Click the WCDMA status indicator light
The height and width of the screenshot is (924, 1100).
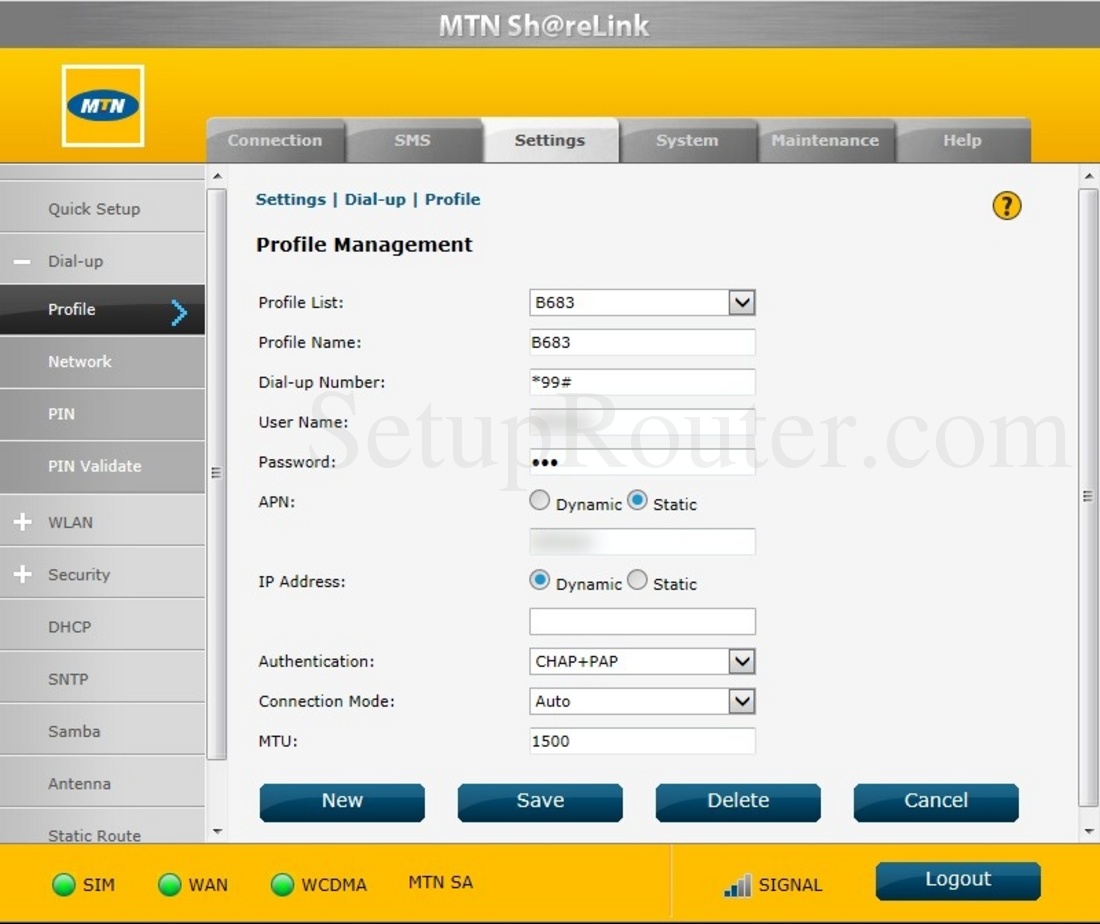coord(283,885)
